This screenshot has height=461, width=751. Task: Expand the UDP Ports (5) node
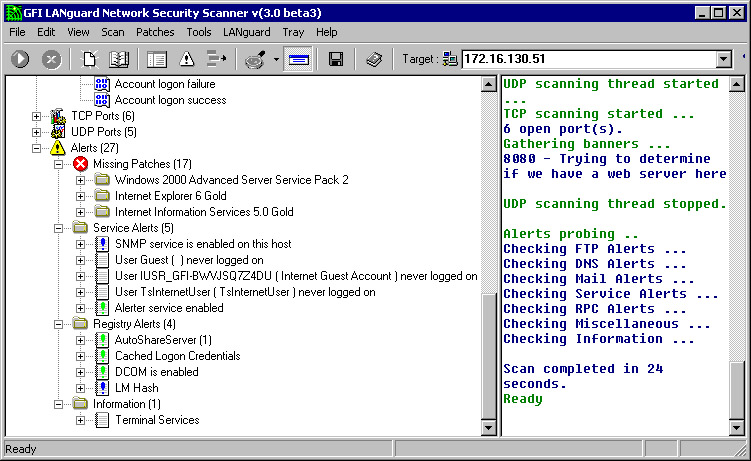click(36, 132)
